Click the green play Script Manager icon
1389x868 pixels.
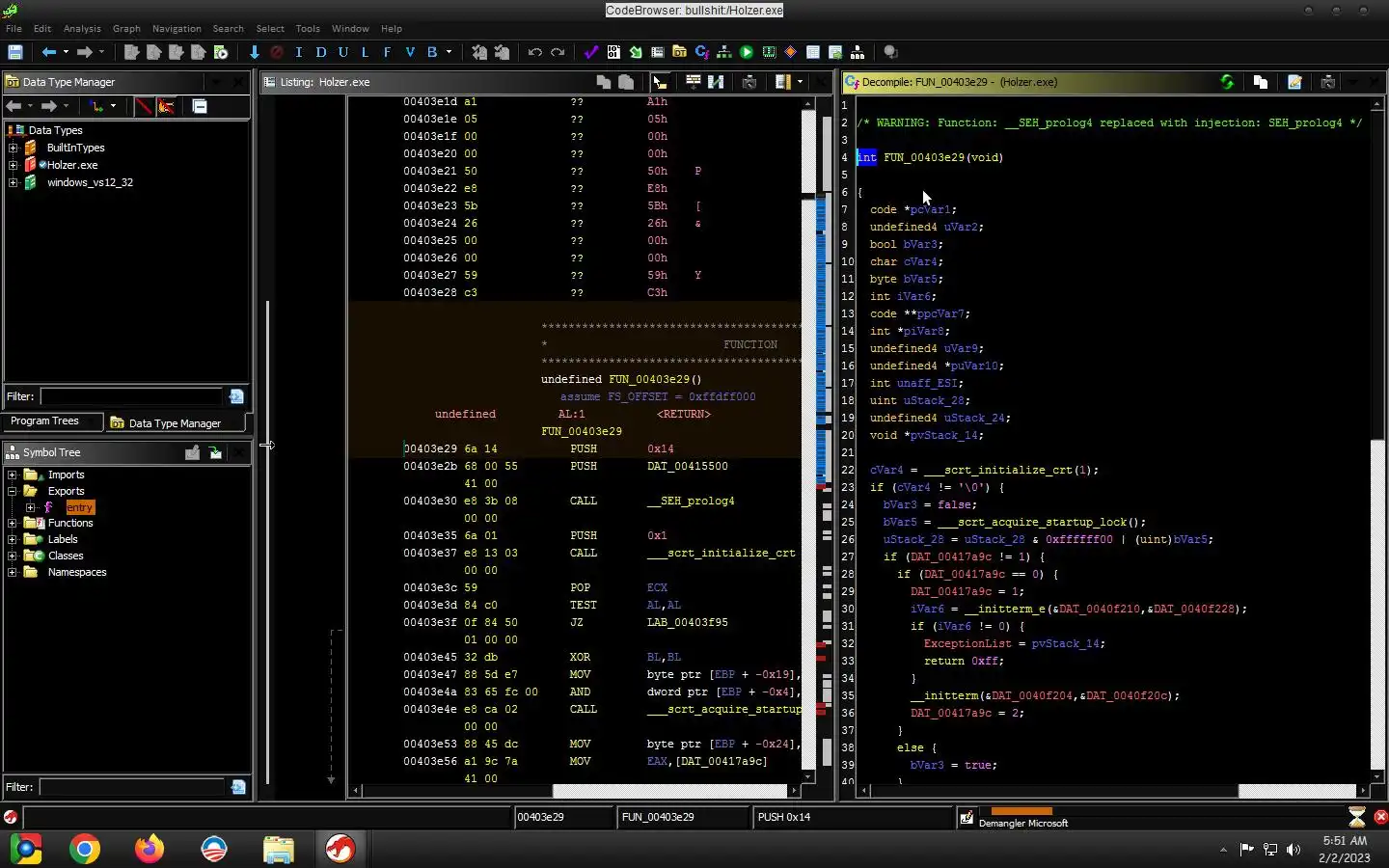747,52
